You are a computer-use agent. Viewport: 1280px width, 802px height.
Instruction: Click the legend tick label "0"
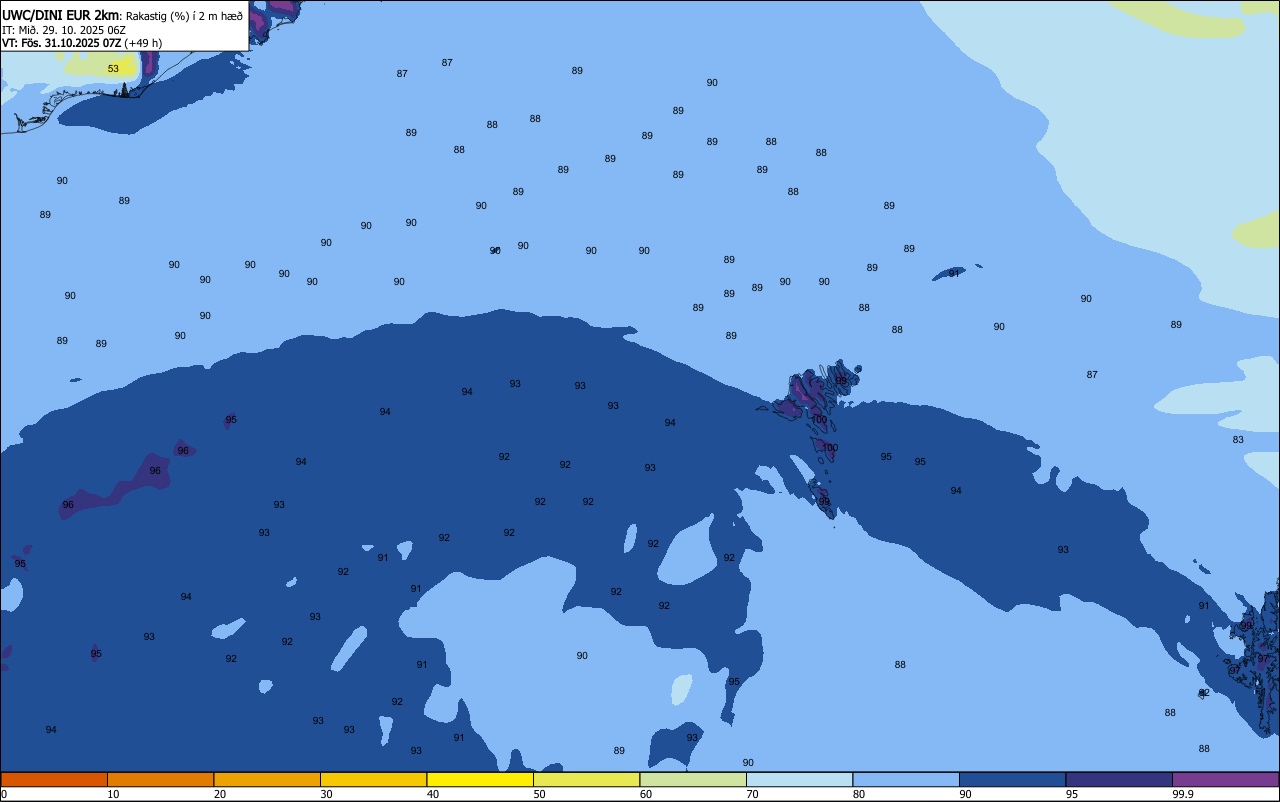[x=4, y=794]
